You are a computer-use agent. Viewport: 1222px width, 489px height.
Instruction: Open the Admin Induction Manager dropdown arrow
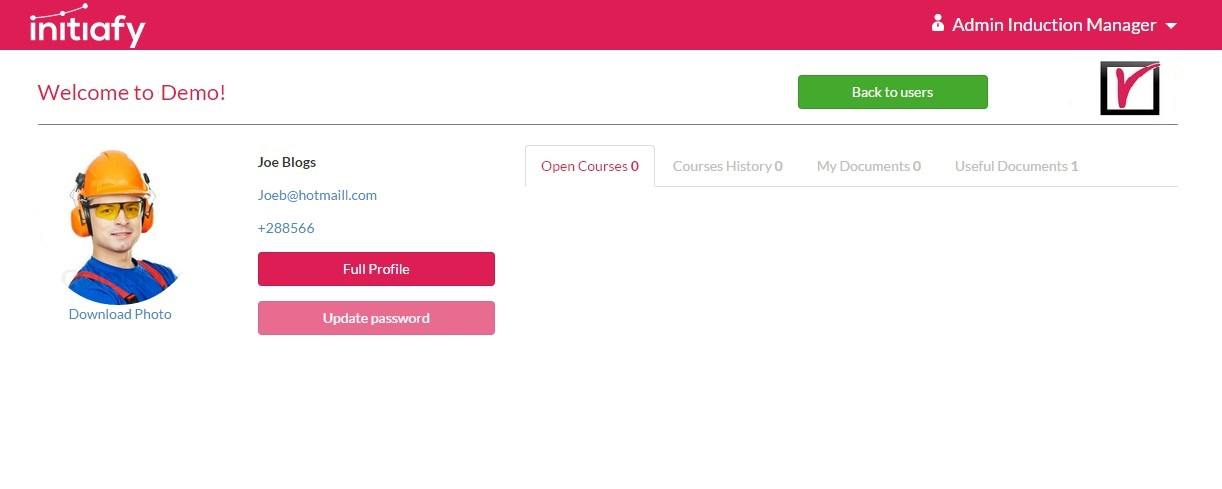point(1171,26)
